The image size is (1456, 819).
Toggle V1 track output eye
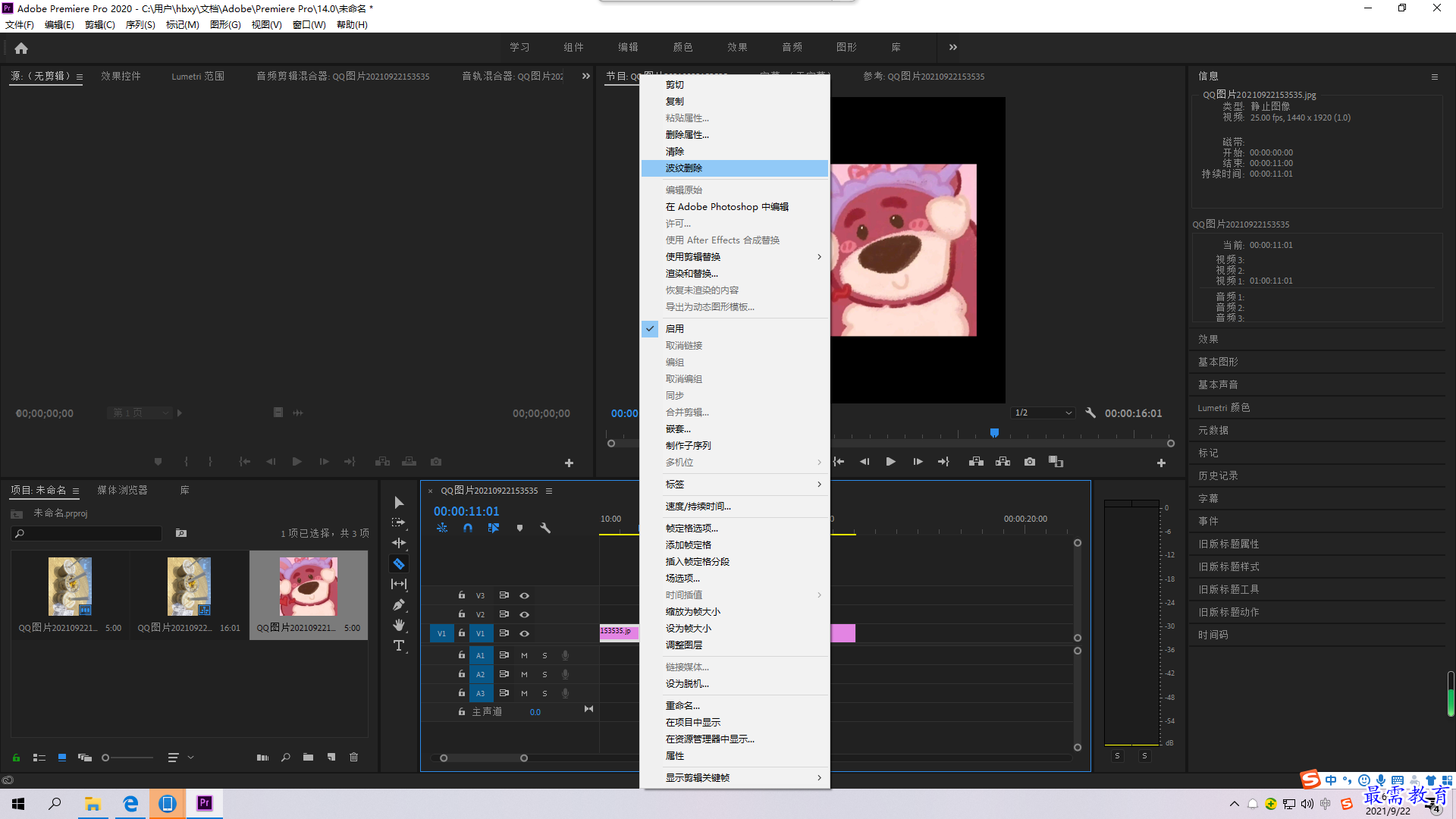524,633
